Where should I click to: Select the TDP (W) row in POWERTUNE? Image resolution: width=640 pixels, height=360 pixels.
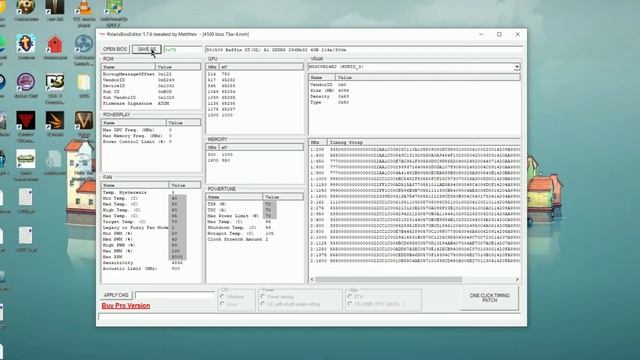click(255, 204)
